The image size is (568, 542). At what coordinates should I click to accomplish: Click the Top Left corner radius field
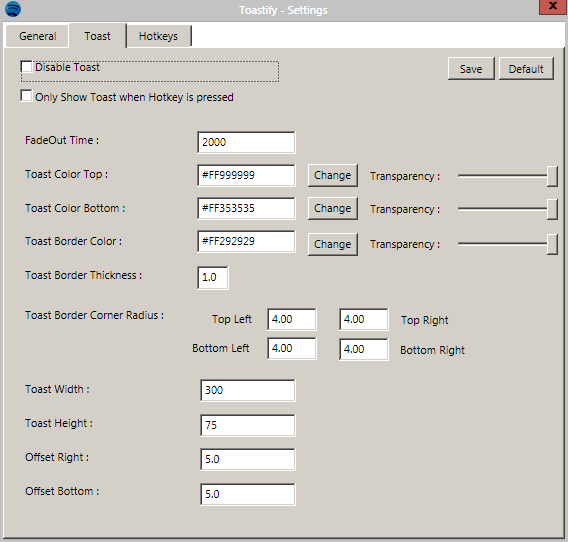[292, 319]
